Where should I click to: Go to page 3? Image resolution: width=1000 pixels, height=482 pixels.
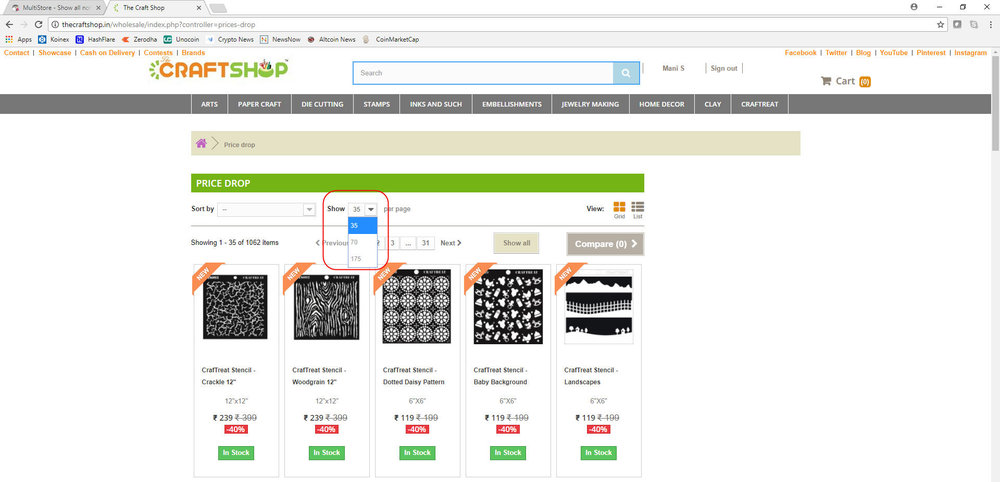point(393,243)
